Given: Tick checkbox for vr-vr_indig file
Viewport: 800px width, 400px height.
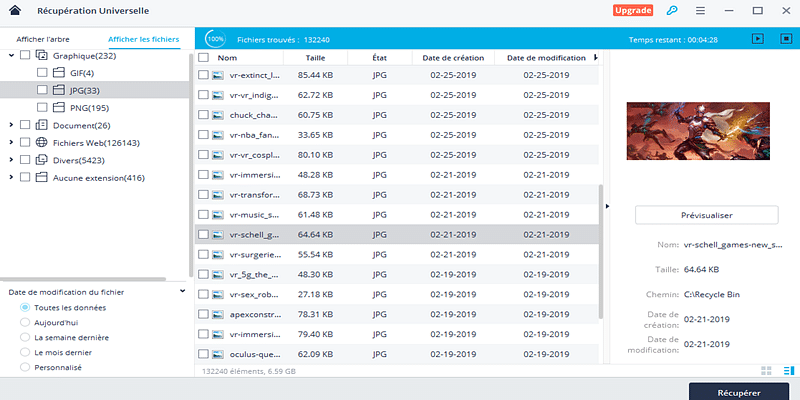Looking at the screenshot, I should coord(203,95).
